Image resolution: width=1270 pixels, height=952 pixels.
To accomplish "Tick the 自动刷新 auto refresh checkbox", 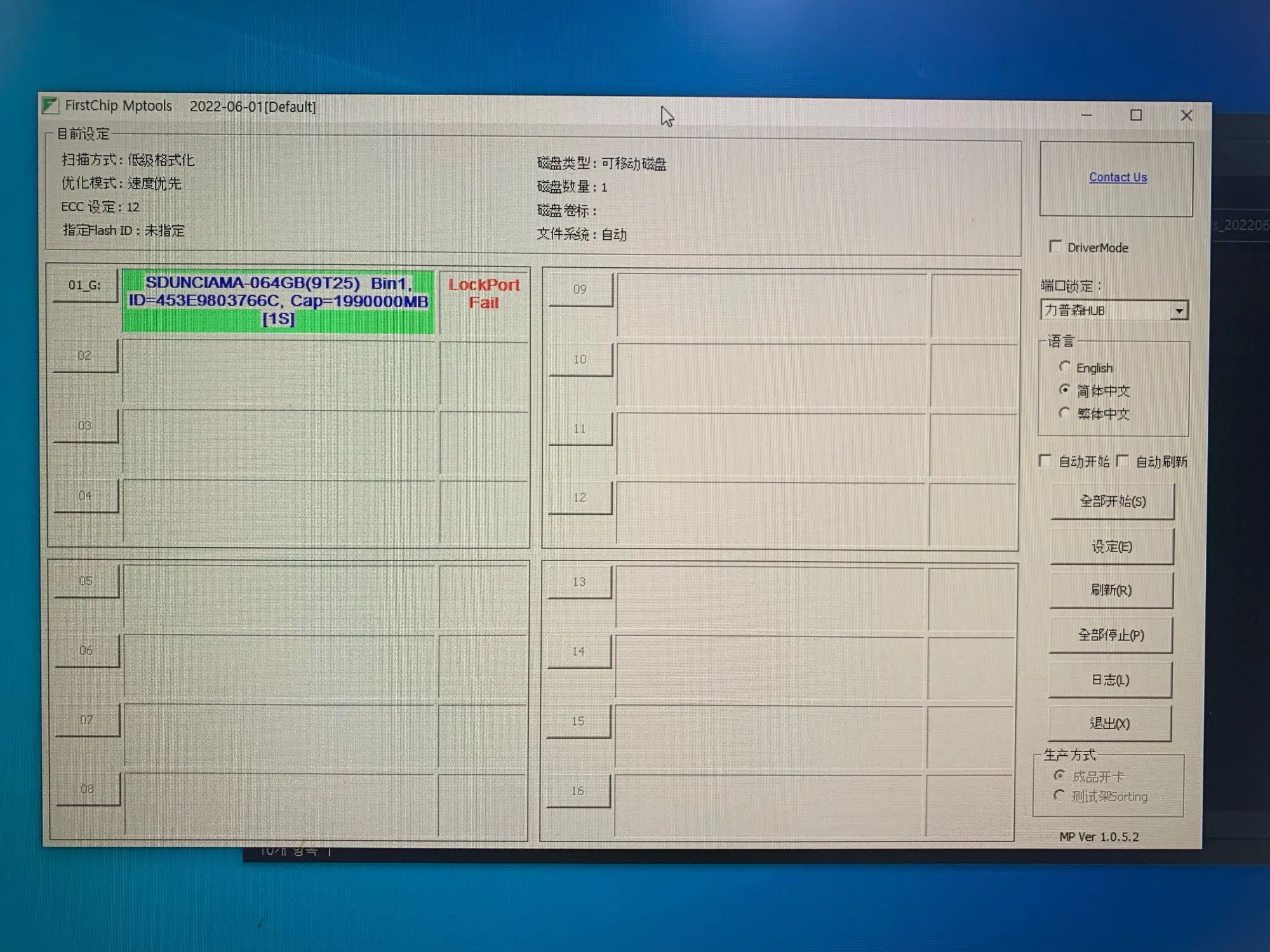I will tap(1123, 461).
